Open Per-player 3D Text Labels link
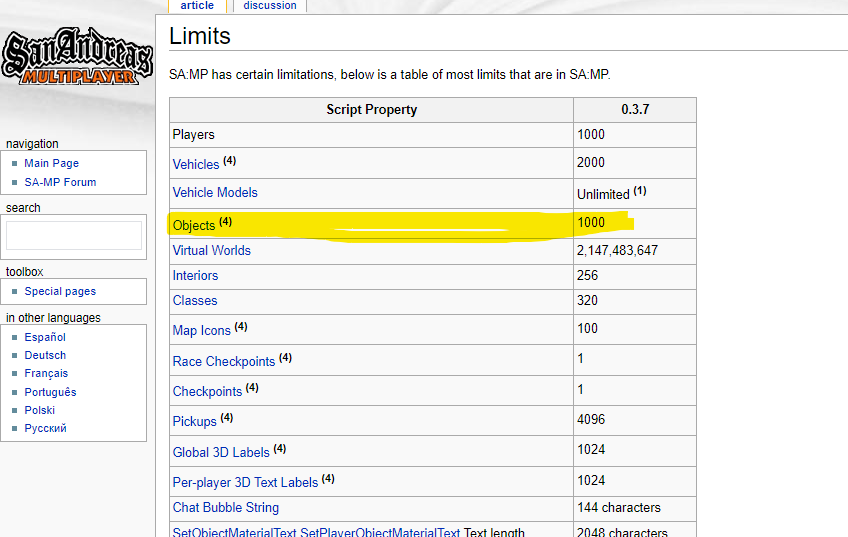848x537 pixels. pos(245,482)
